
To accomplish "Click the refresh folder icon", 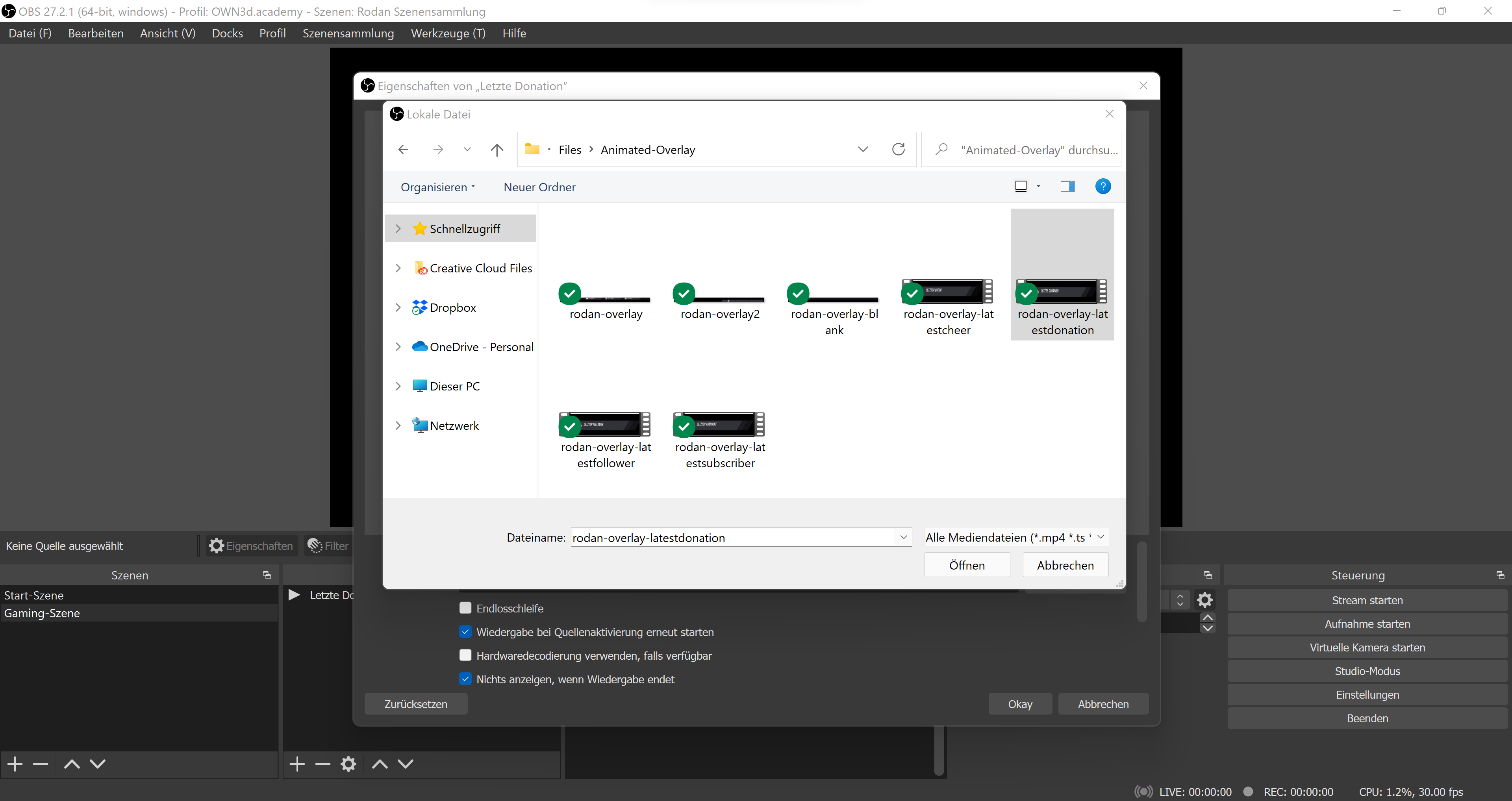I will pyautogui.click(x=898, y=149).
